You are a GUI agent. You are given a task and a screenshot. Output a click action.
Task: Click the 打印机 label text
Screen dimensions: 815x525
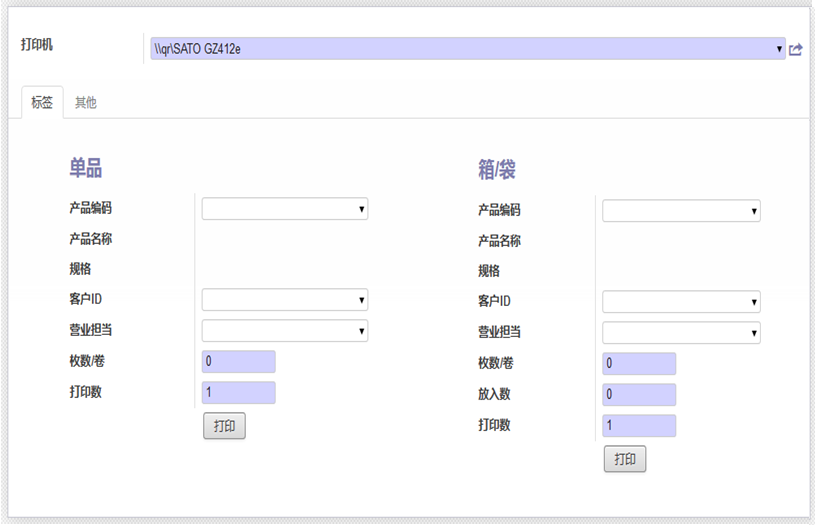tap(37, 45)
